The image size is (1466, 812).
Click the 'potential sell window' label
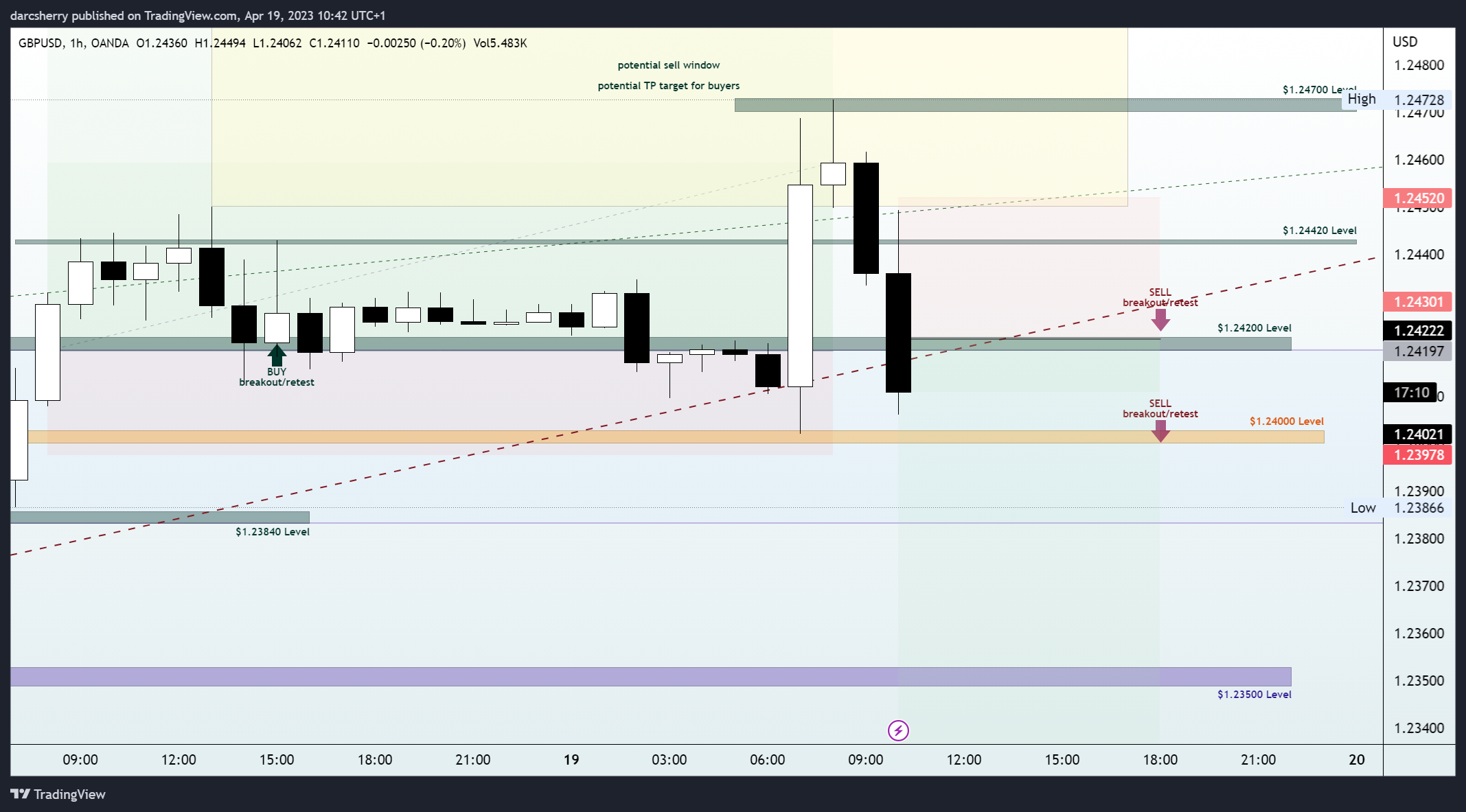tap(669, 65)
